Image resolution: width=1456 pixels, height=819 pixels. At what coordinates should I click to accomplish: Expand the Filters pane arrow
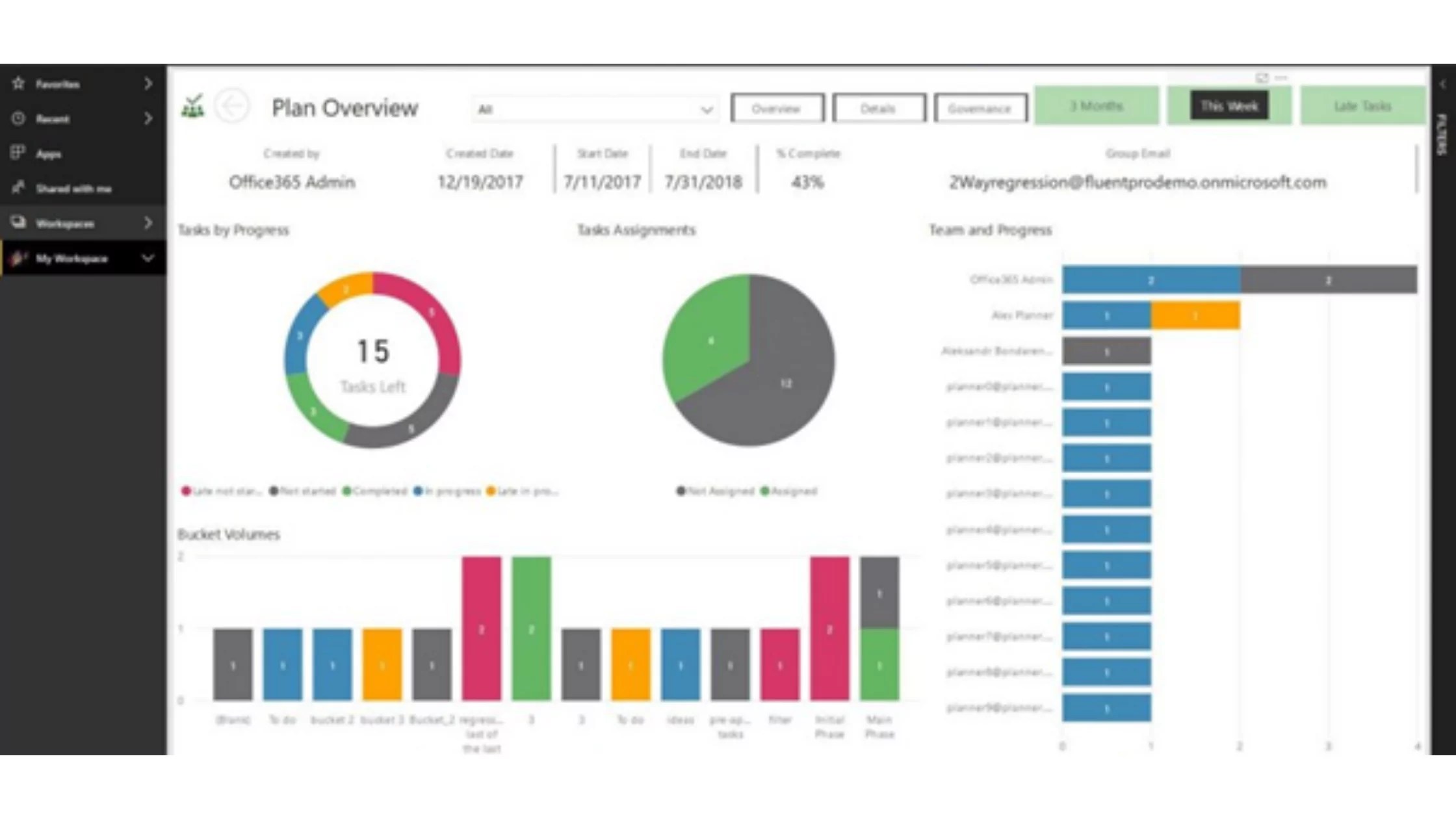tap(1442, 84)
